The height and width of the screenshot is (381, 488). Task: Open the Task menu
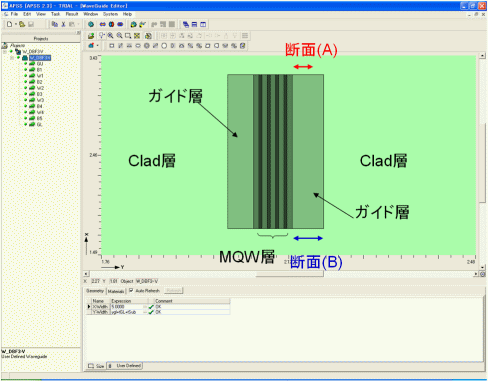(x=55, y=14)
